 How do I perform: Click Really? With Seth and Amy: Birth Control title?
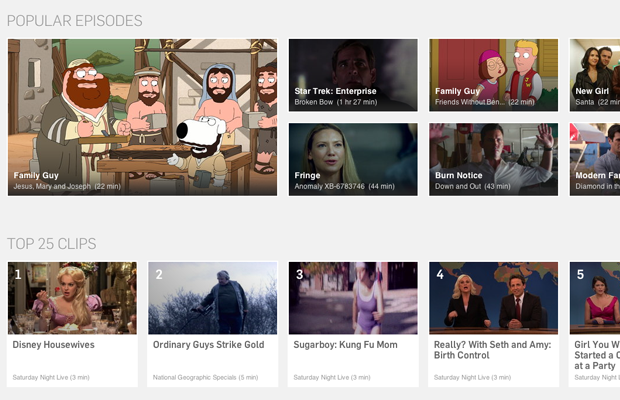pos(492,350)
